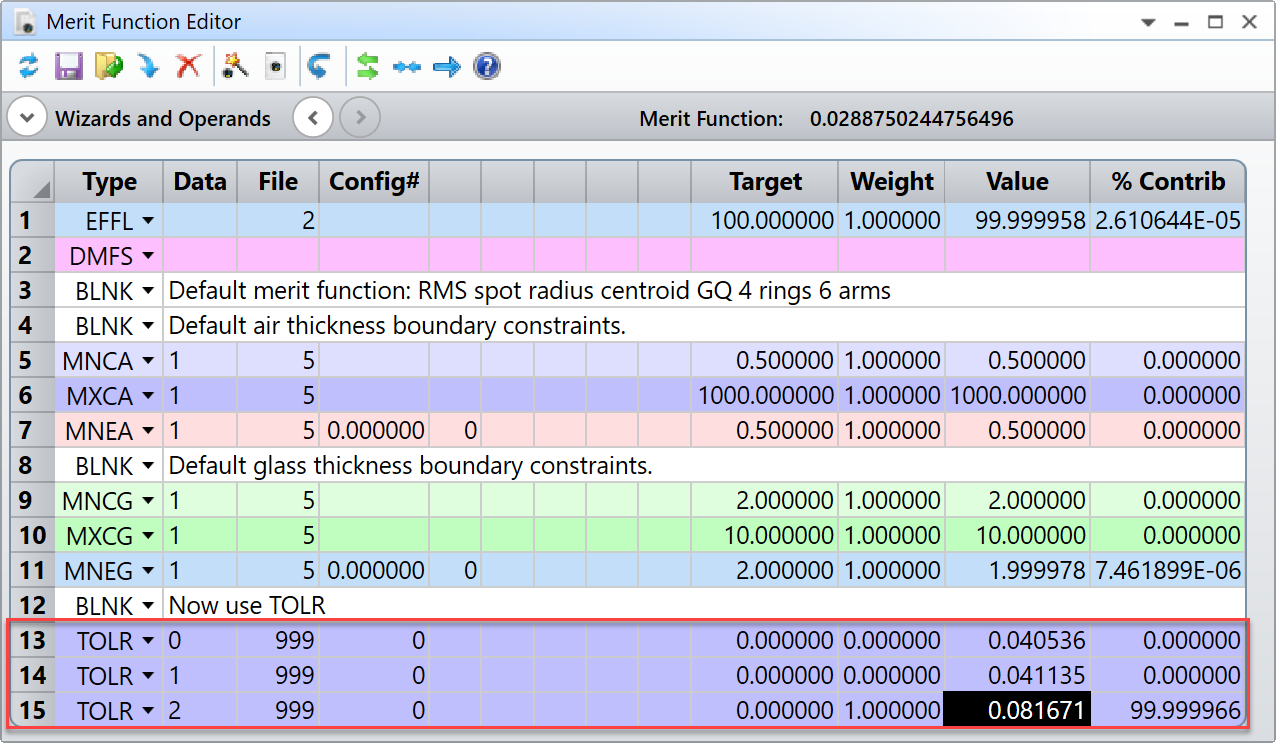Viewport: 1276px width, 743px height.
Task: Click the Update window refresh icon
Action: point(29,67)
